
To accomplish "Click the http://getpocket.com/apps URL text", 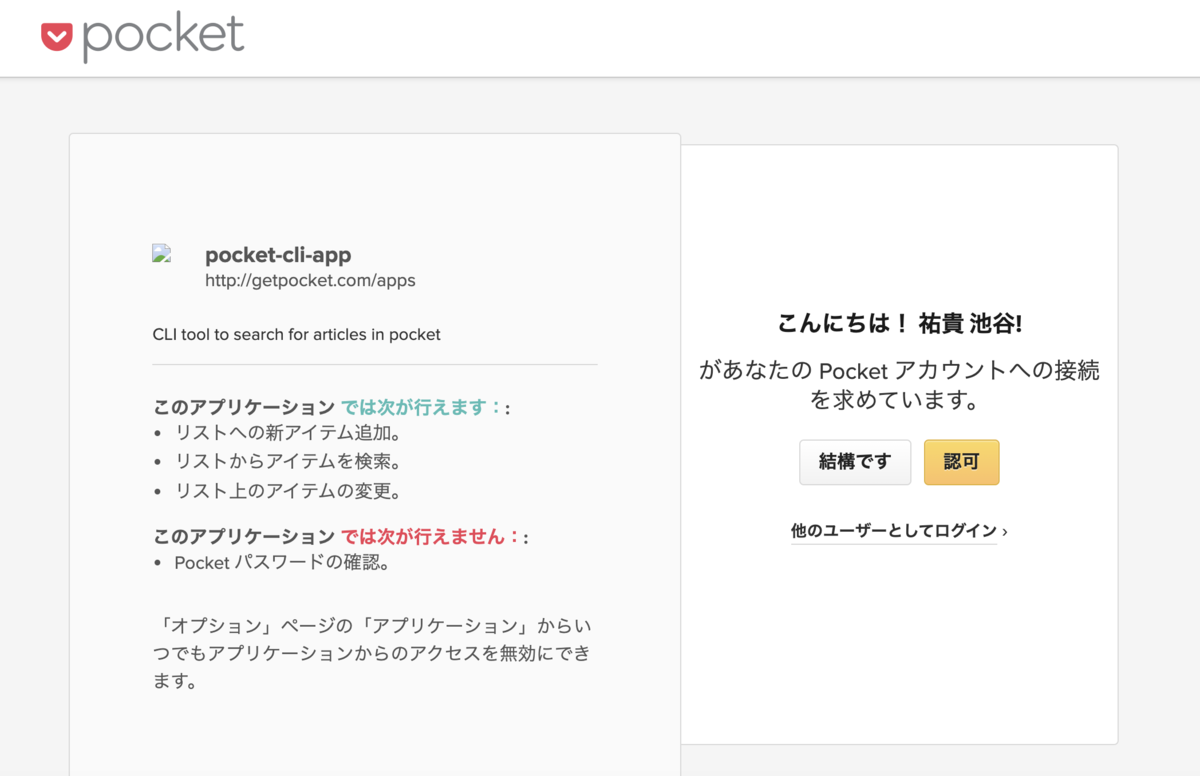I will pos(310,280).
